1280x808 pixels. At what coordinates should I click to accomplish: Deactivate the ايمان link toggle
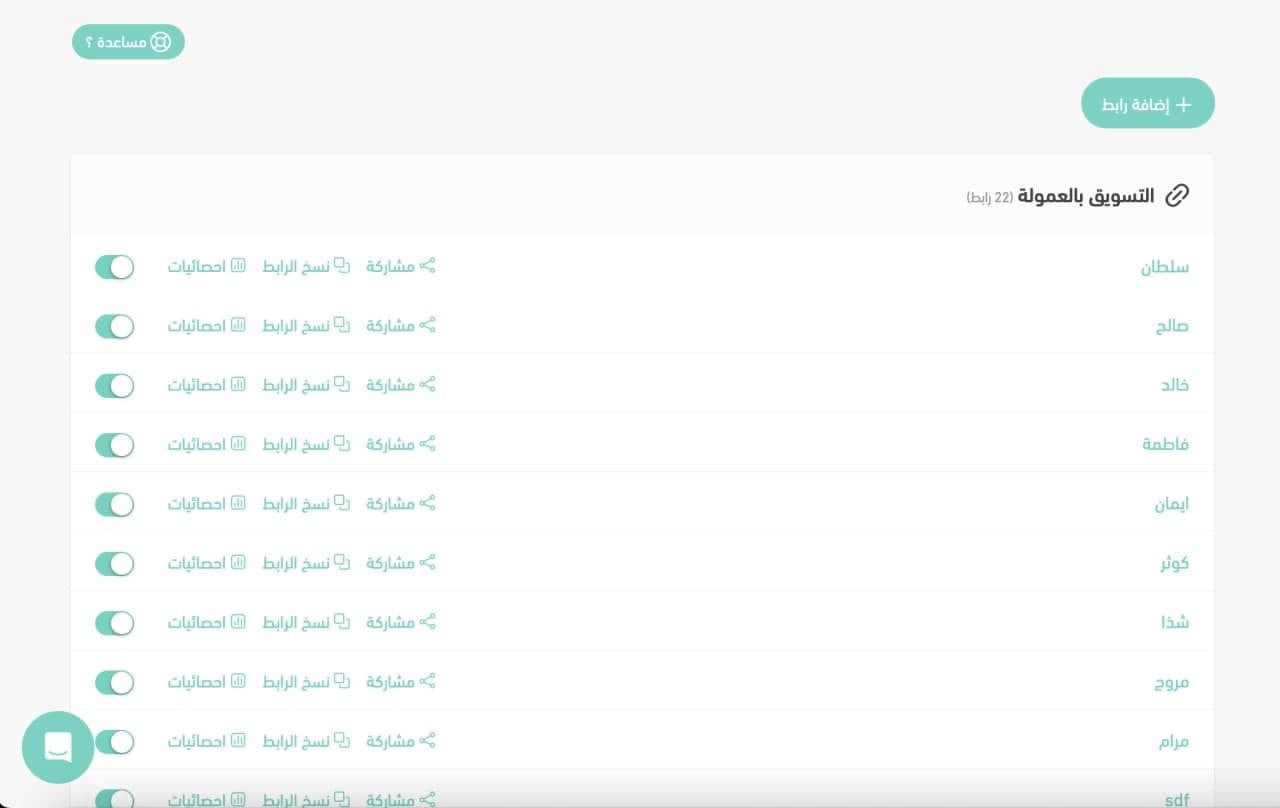[x=115, y=504]
